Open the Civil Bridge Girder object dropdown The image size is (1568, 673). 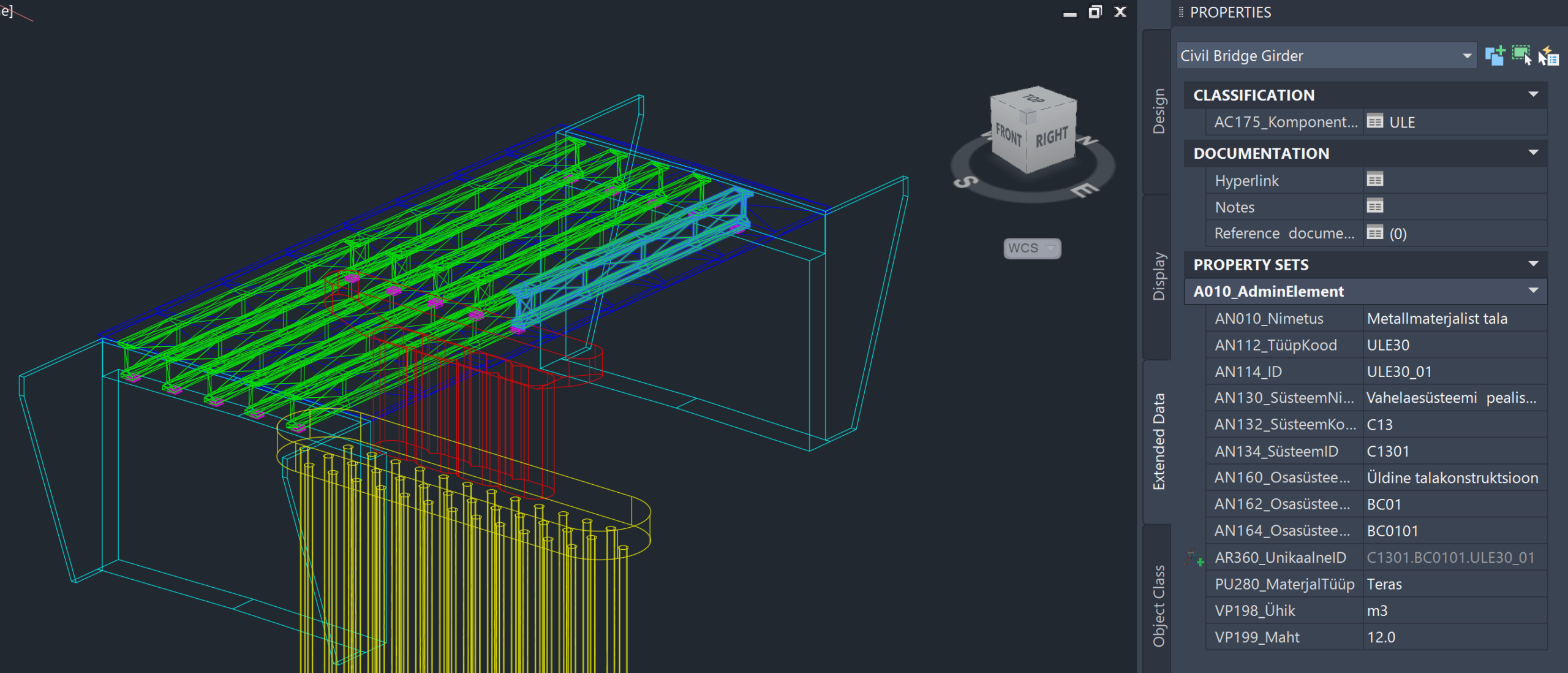point(1467,56)
